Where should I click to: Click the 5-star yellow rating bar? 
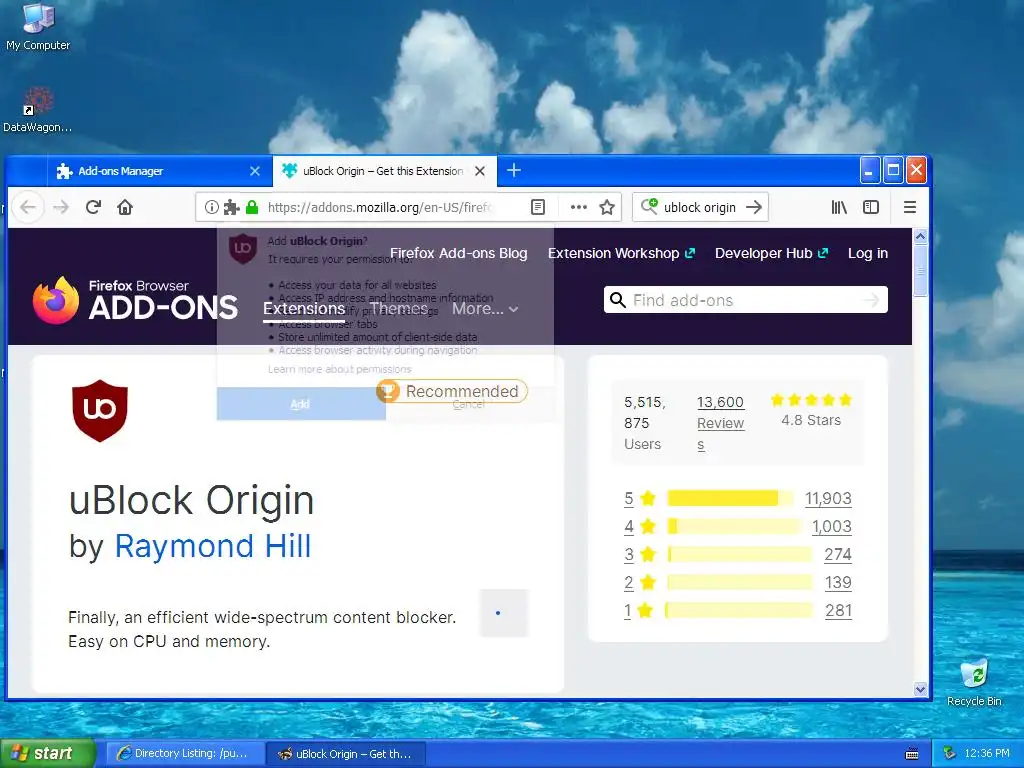pos(730,498)
